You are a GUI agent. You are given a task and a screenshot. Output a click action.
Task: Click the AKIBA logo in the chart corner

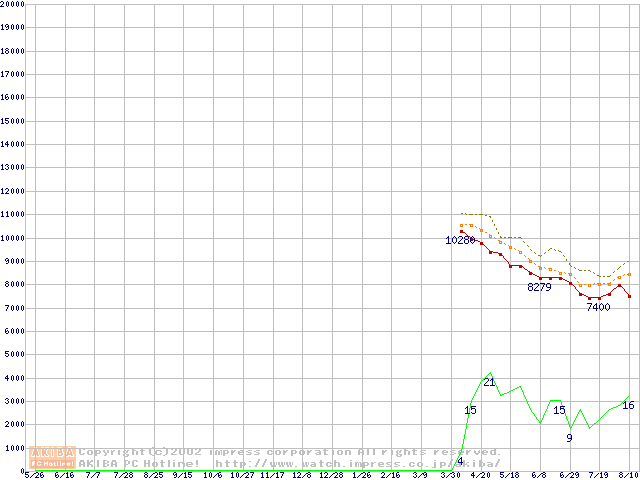pyautogui.click(x=53, y=457)
